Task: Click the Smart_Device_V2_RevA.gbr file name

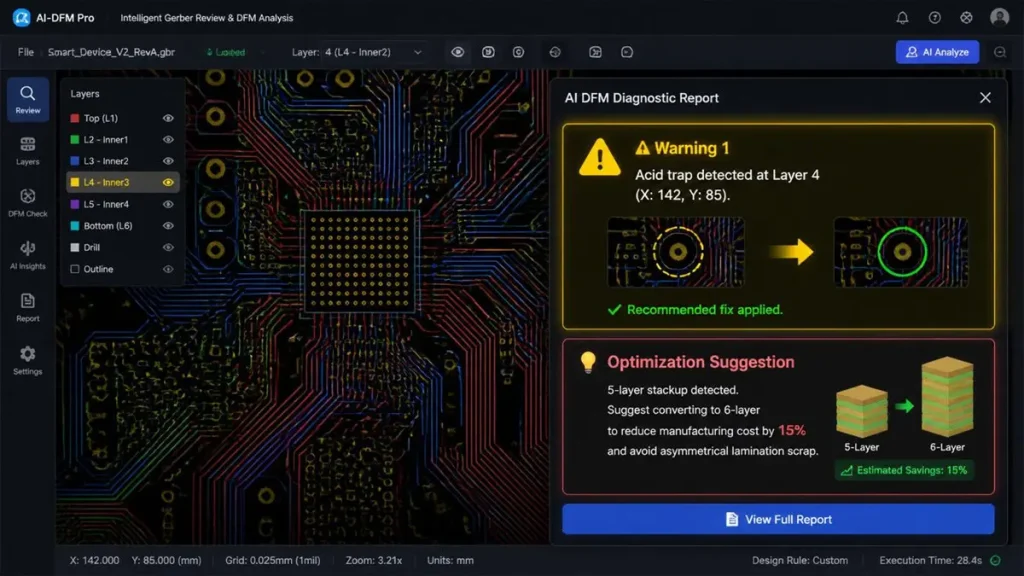Action: tap(111, 52)
